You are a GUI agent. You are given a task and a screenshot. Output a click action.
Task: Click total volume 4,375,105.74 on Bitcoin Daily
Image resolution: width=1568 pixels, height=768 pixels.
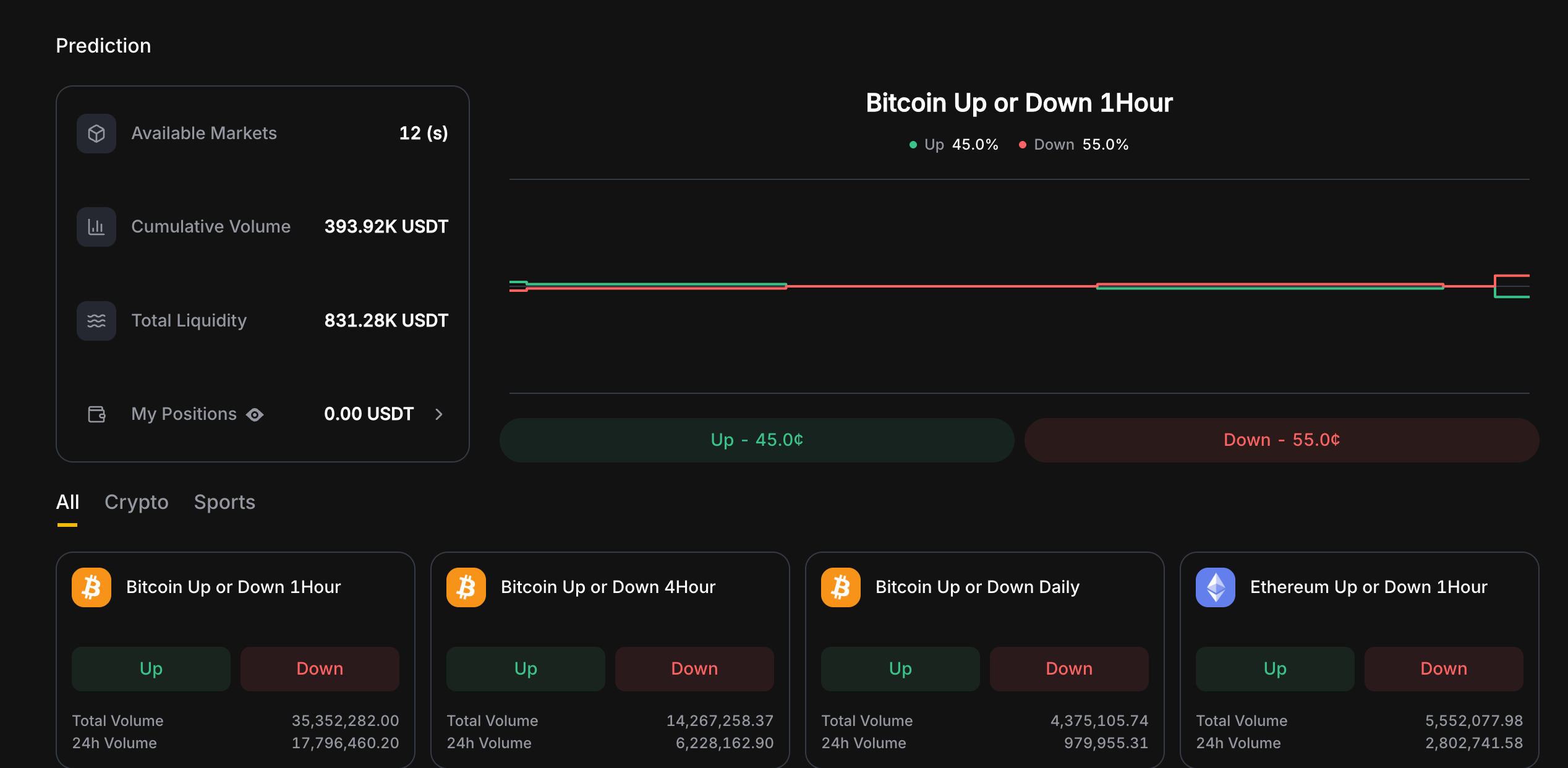click(x=1099, y=720)
